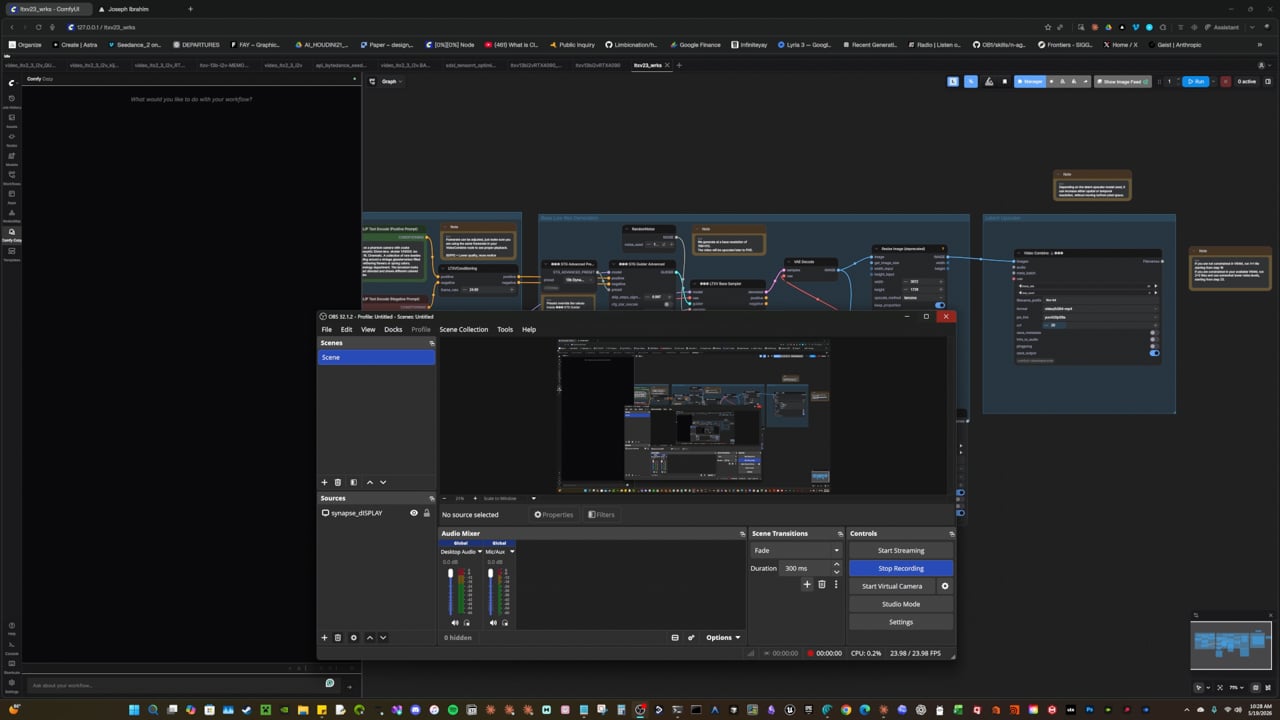The width and height of the screenshot is (1280, 720).
Task: Click the Duration 300 ms field
Action: (807, 568)
